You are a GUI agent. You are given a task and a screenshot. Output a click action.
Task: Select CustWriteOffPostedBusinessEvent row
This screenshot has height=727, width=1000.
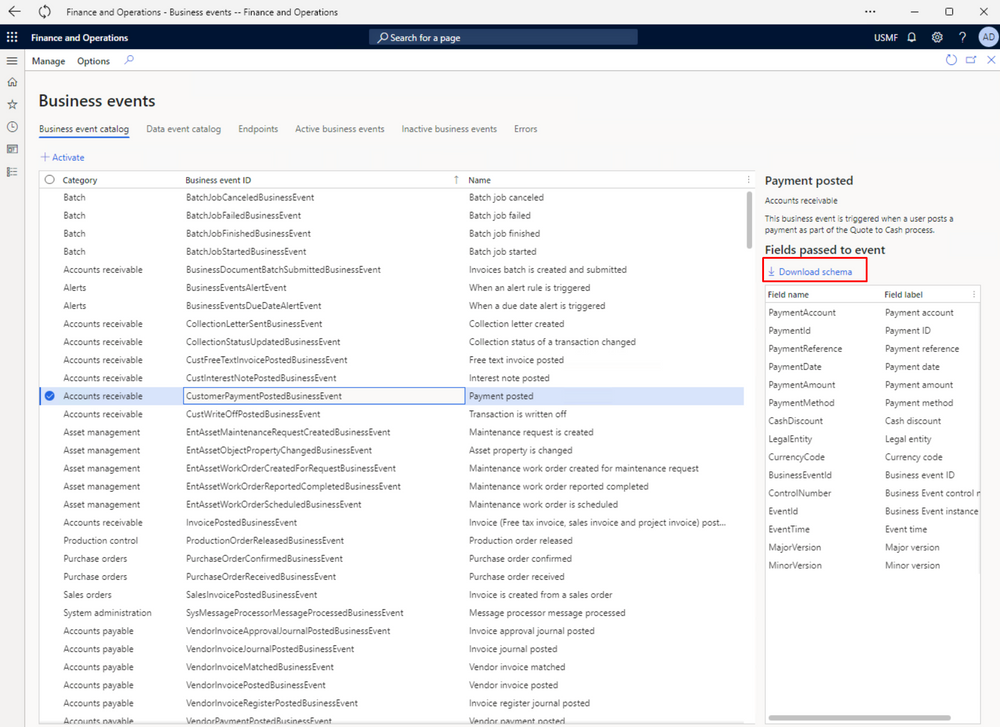tap(392, 414)
